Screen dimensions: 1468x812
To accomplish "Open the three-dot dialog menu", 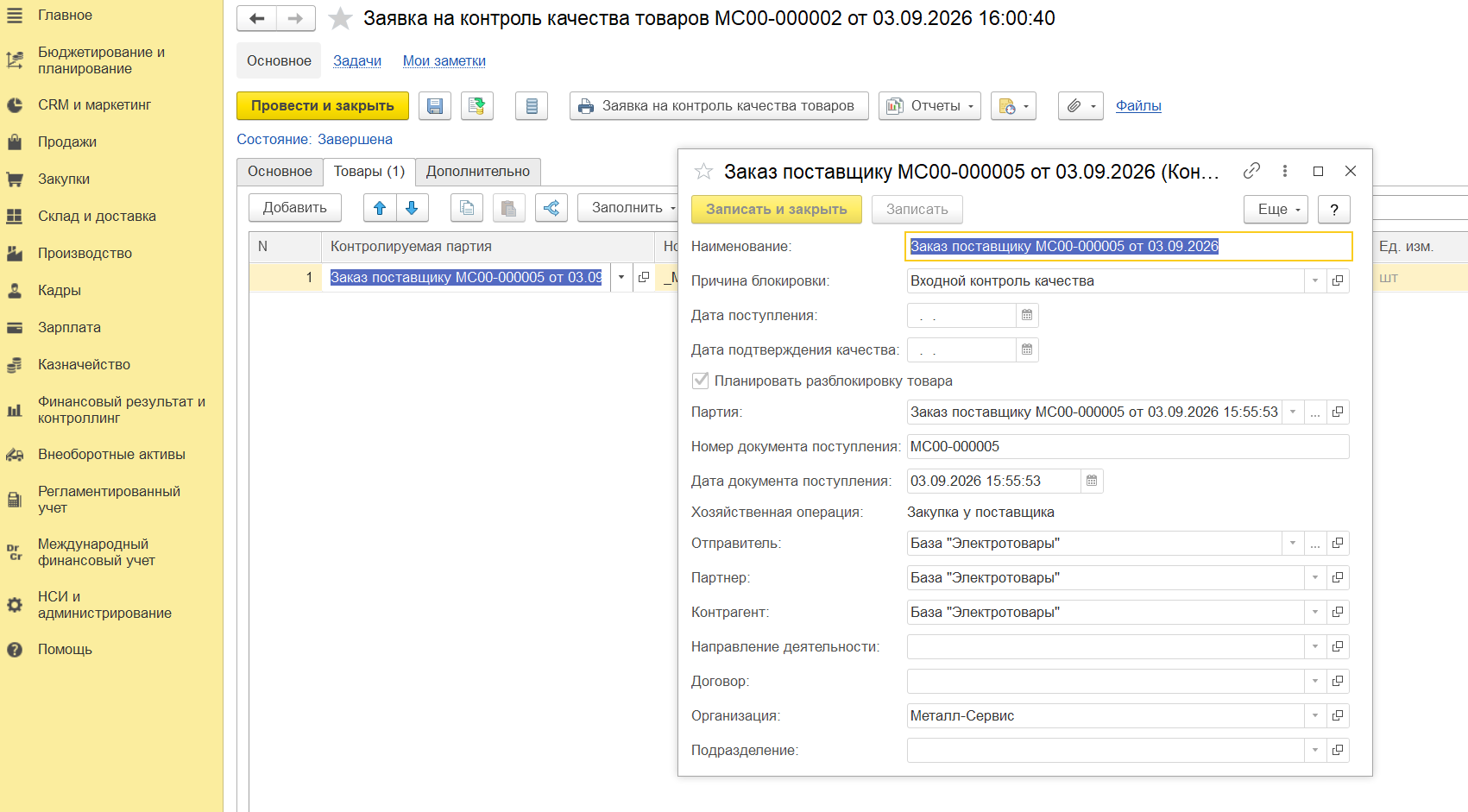I will pos(1285,171).
